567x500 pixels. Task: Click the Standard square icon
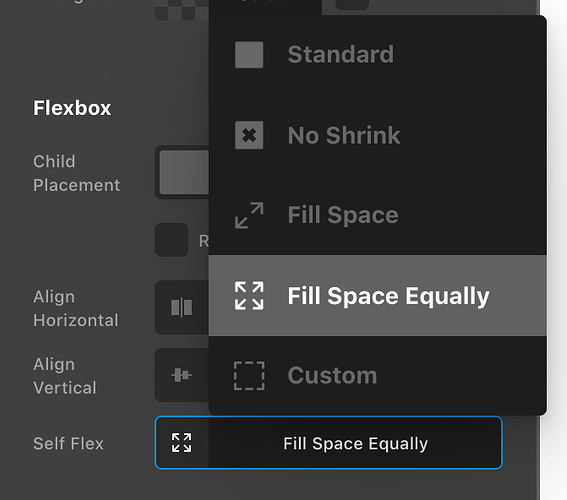click(x=249, y=55)
